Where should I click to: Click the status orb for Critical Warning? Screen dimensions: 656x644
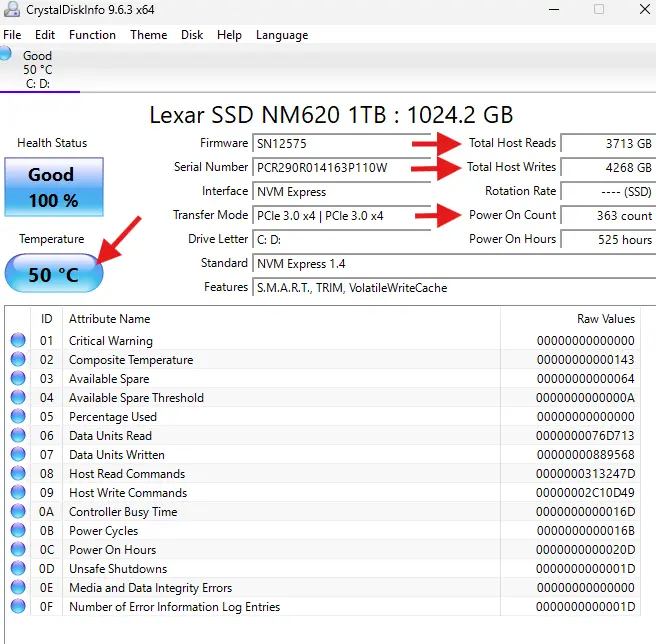pos(18,340)
